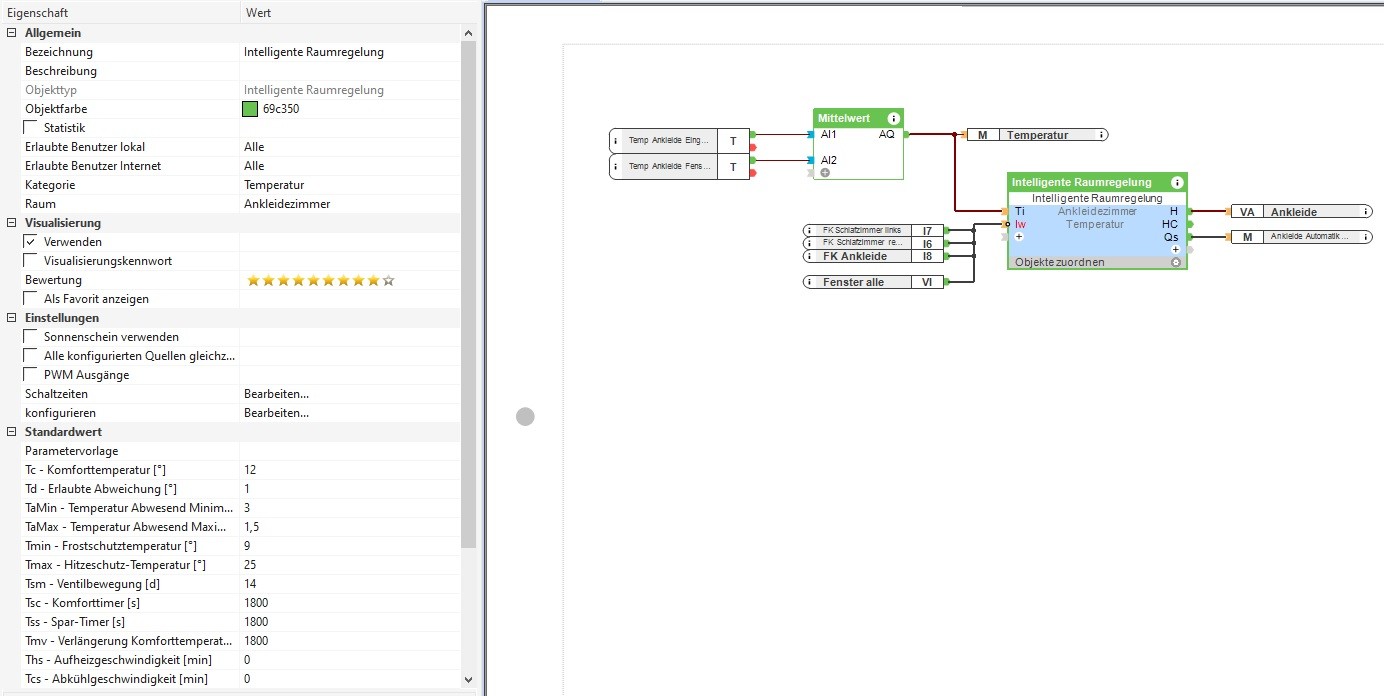Click the green Objektfarbe color swatch
The height and width of the screenshot is (696, 1384).
tap(250, 109)
